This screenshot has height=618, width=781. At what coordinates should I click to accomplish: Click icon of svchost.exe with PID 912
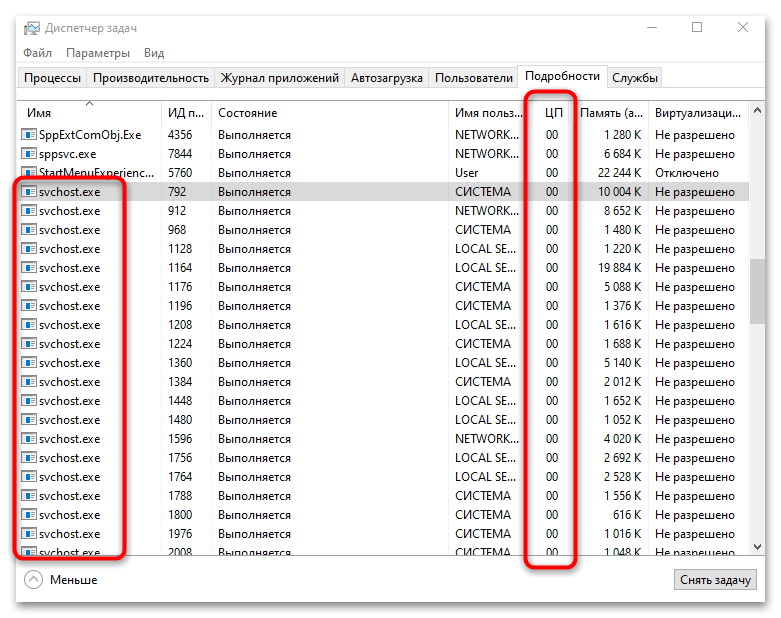pyautogui.click(x=29, y=211)
